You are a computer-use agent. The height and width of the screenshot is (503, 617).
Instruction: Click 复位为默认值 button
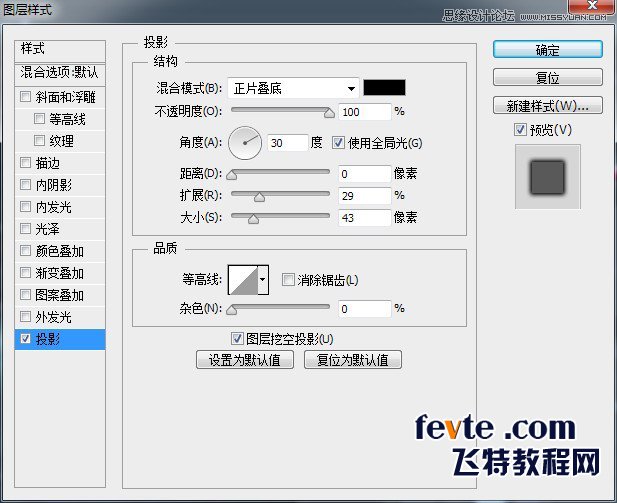pos(353,360)
